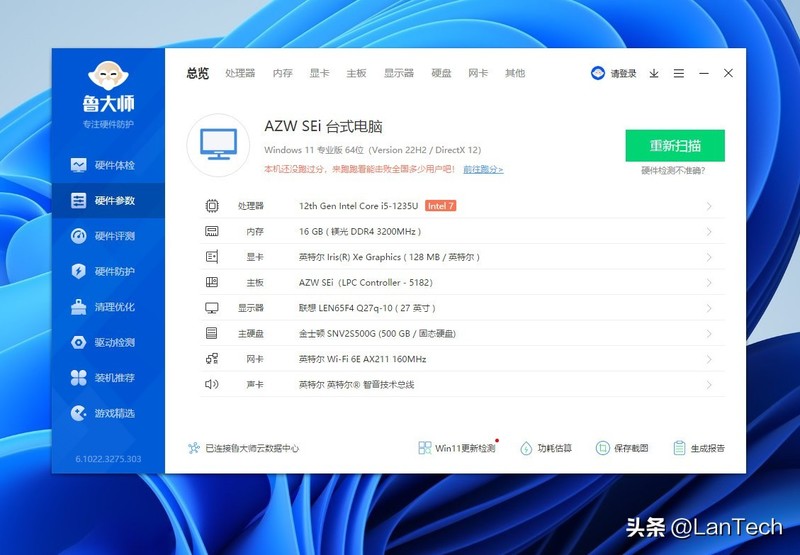This screenshot has width=800, height=555.
Task: Click the hard disk icon
Action: [212, 333]
